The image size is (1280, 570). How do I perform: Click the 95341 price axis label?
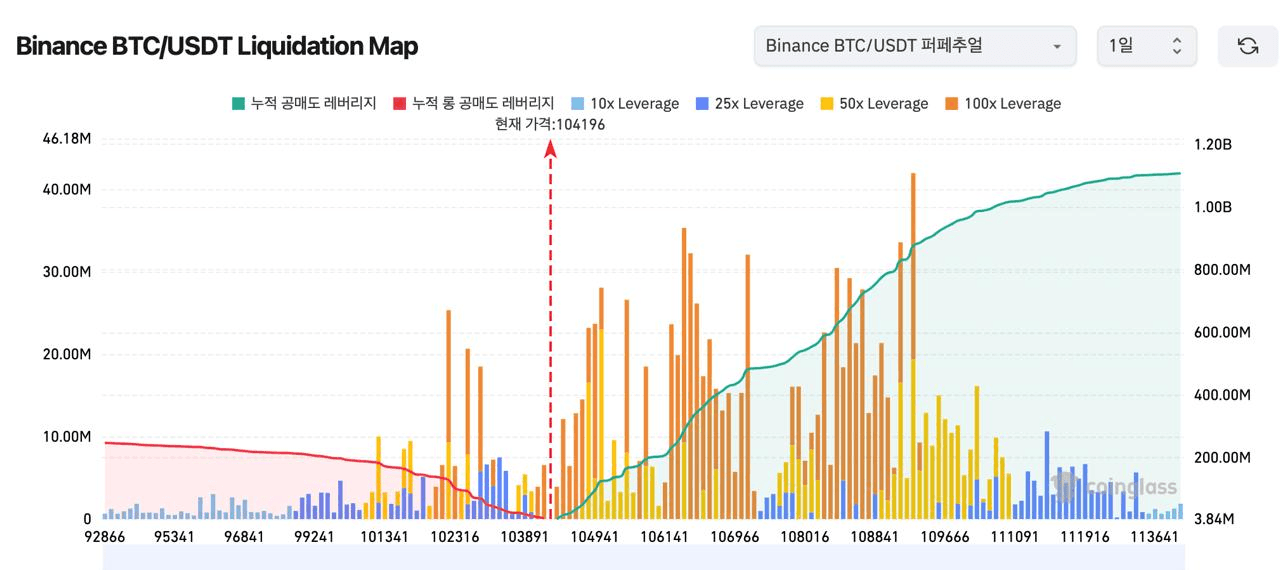click(x=174, y=537)
